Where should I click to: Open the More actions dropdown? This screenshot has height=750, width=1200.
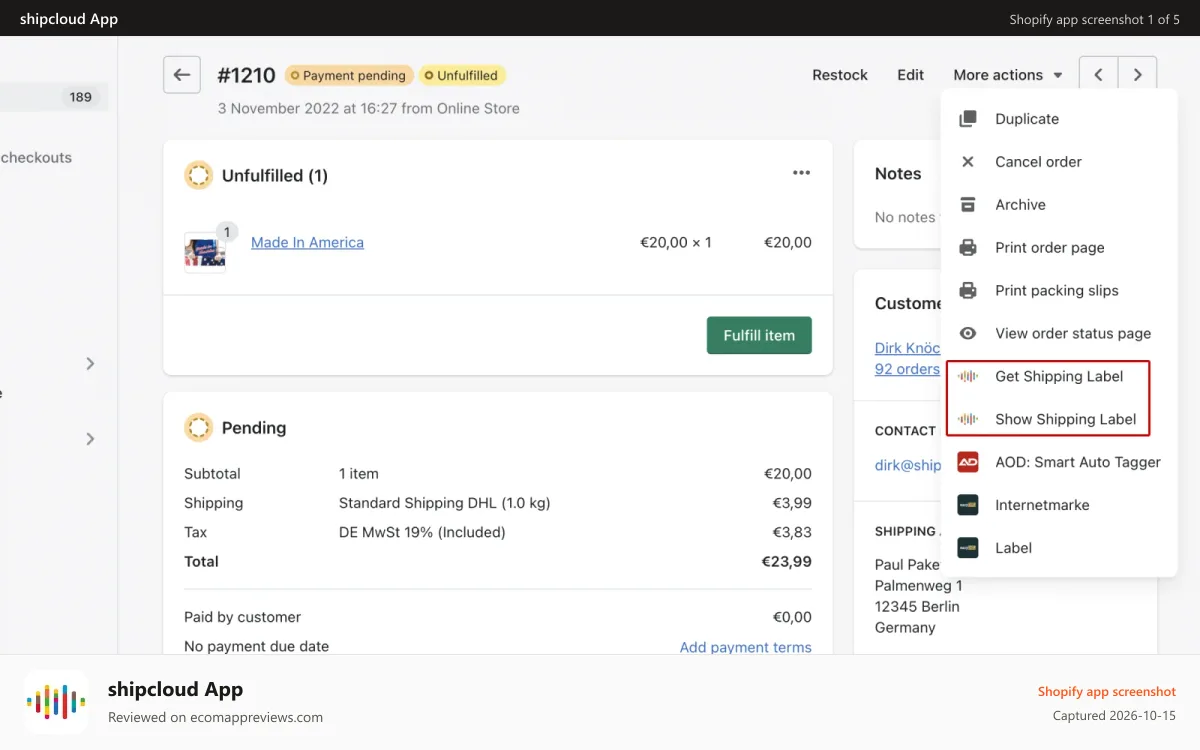pyautogui.click(x=1008, y=75)
